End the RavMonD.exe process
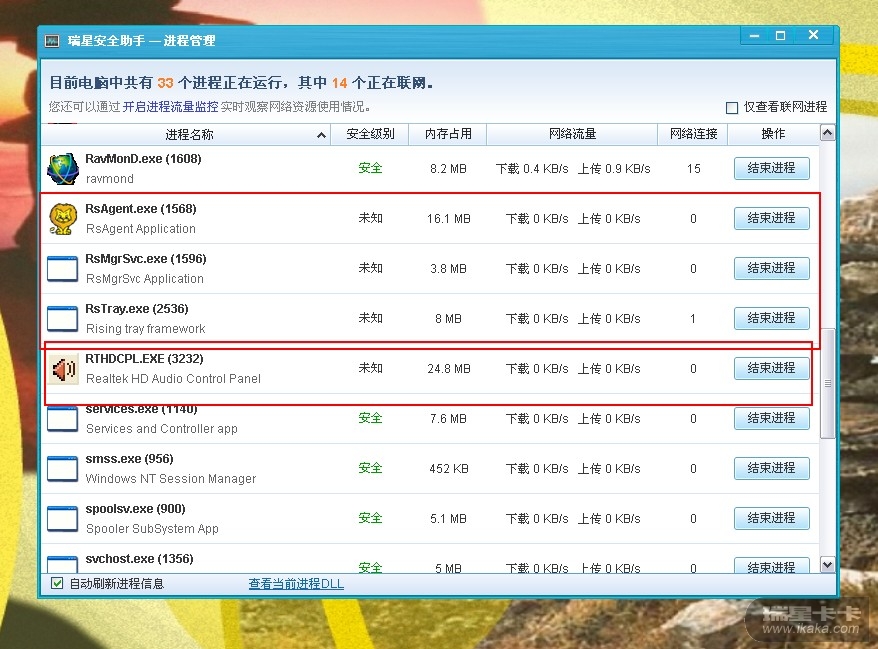 pos(771,168)
